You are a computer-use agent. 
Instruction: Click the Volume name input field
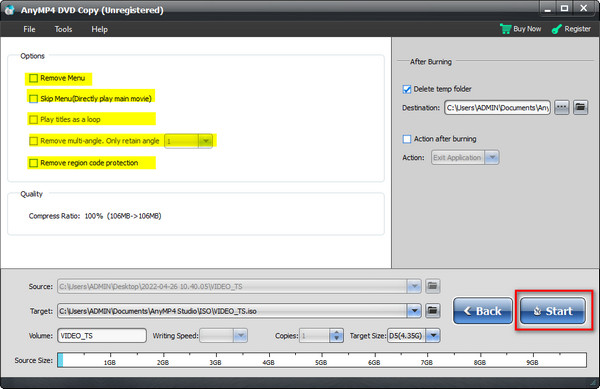(102, 335)
